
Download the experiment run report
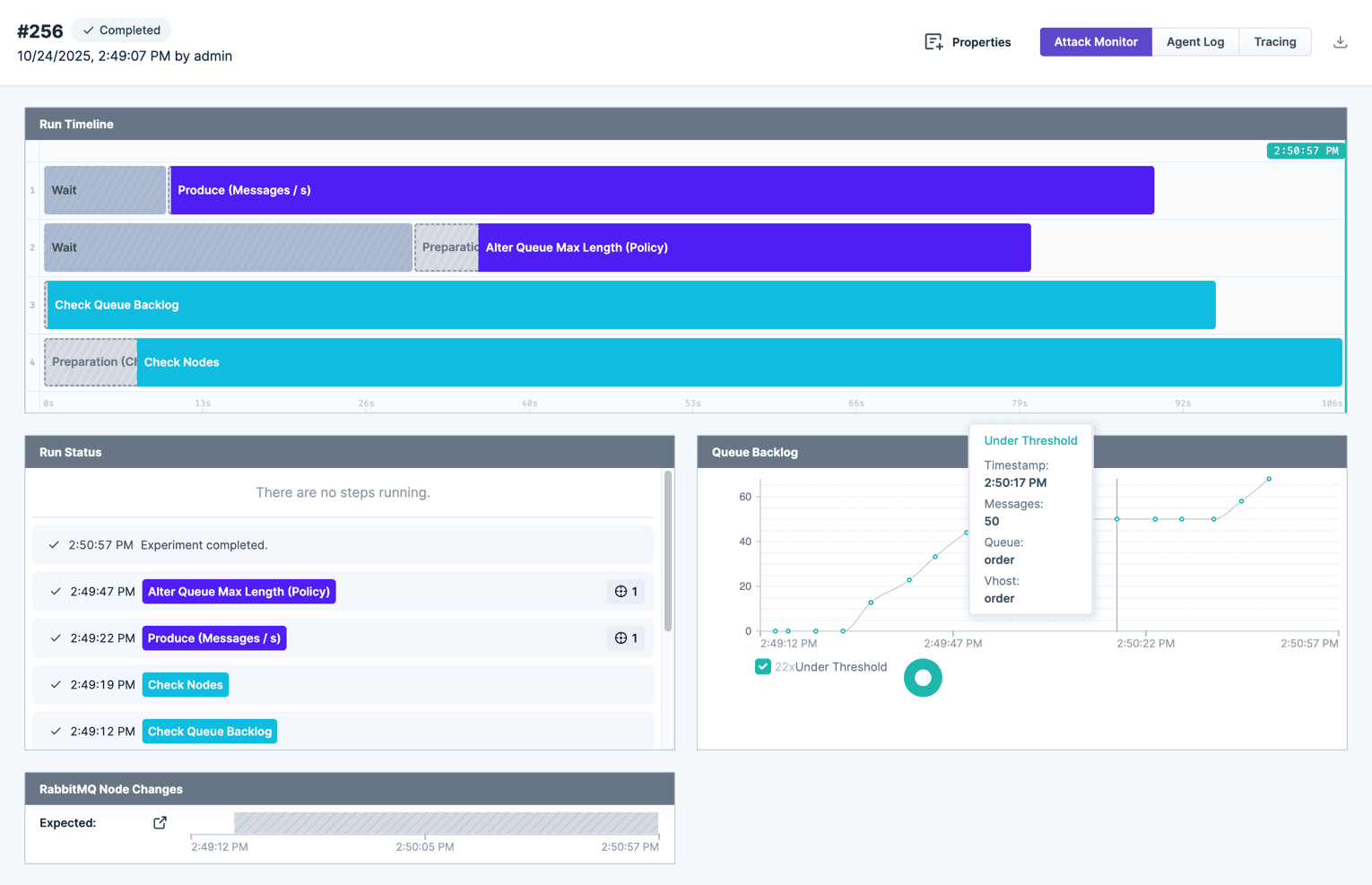pyautogui.click(x=1340, y=41)
